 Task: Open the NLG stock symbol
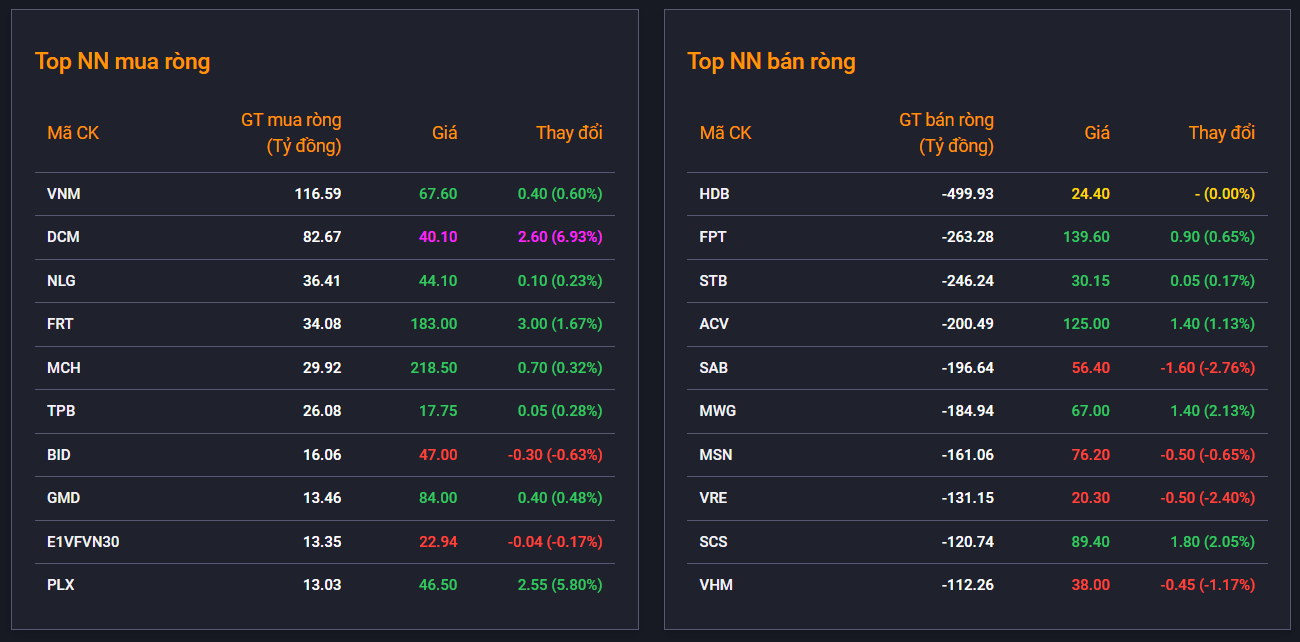pyautogui.click(x=61, y=281)
